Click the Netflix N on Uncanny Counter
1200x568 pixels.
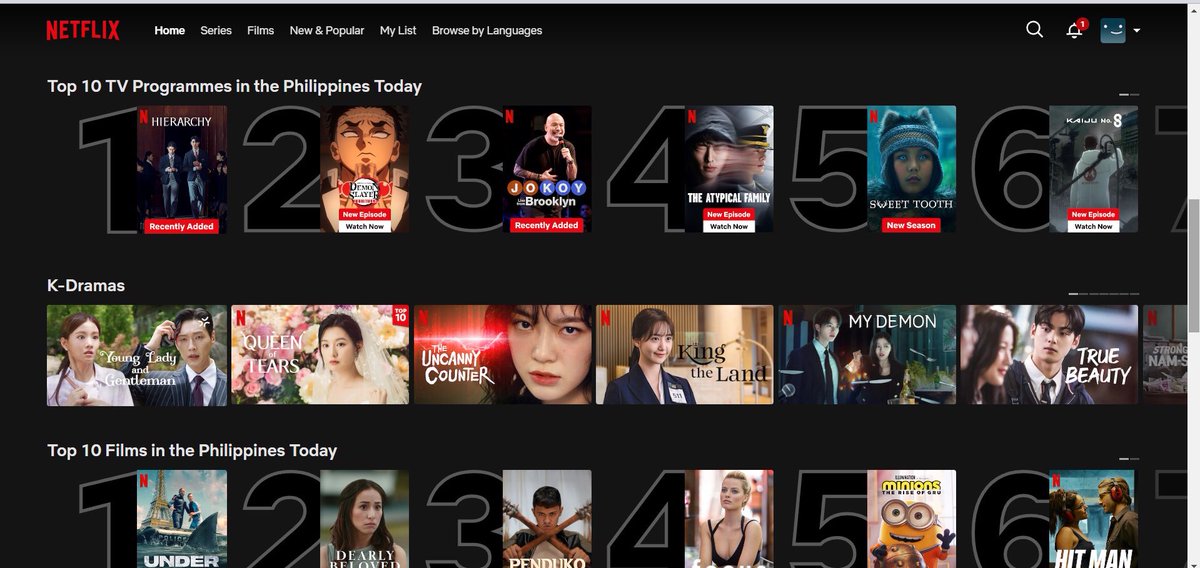424,317
